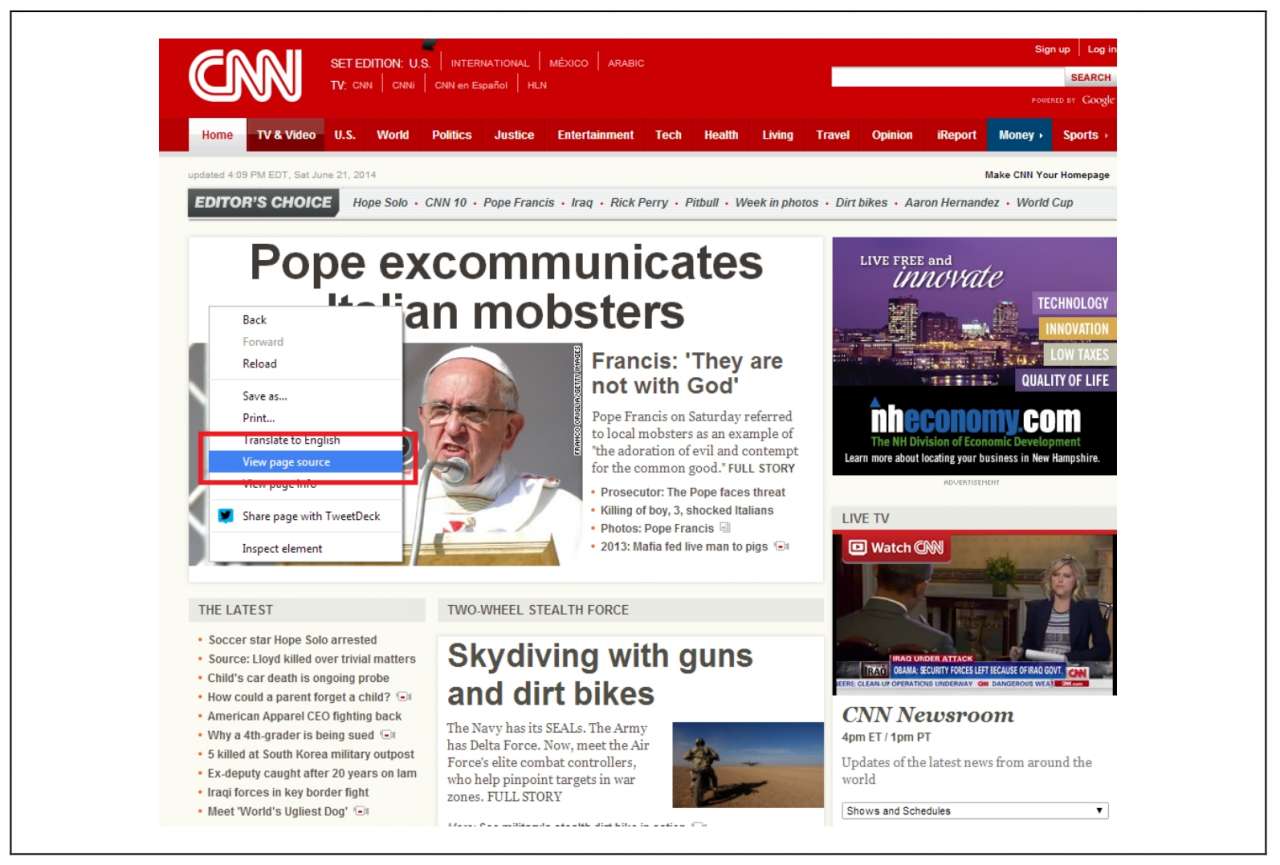Click the Log in link
This screenshot has height=865, width=1280.
[x=1102, y=49]
